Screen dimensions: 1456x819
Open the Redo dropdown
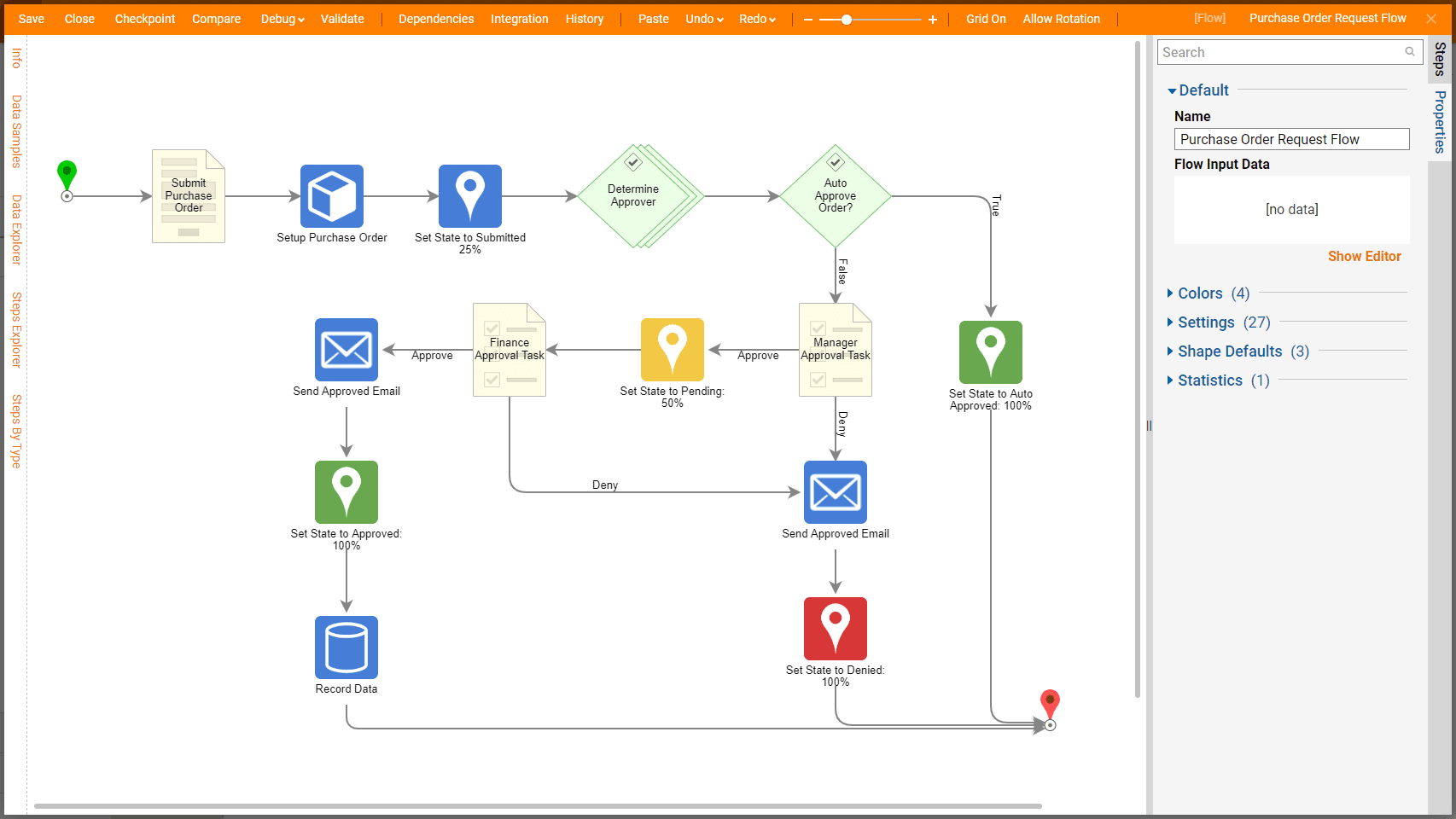click(757, 19)
